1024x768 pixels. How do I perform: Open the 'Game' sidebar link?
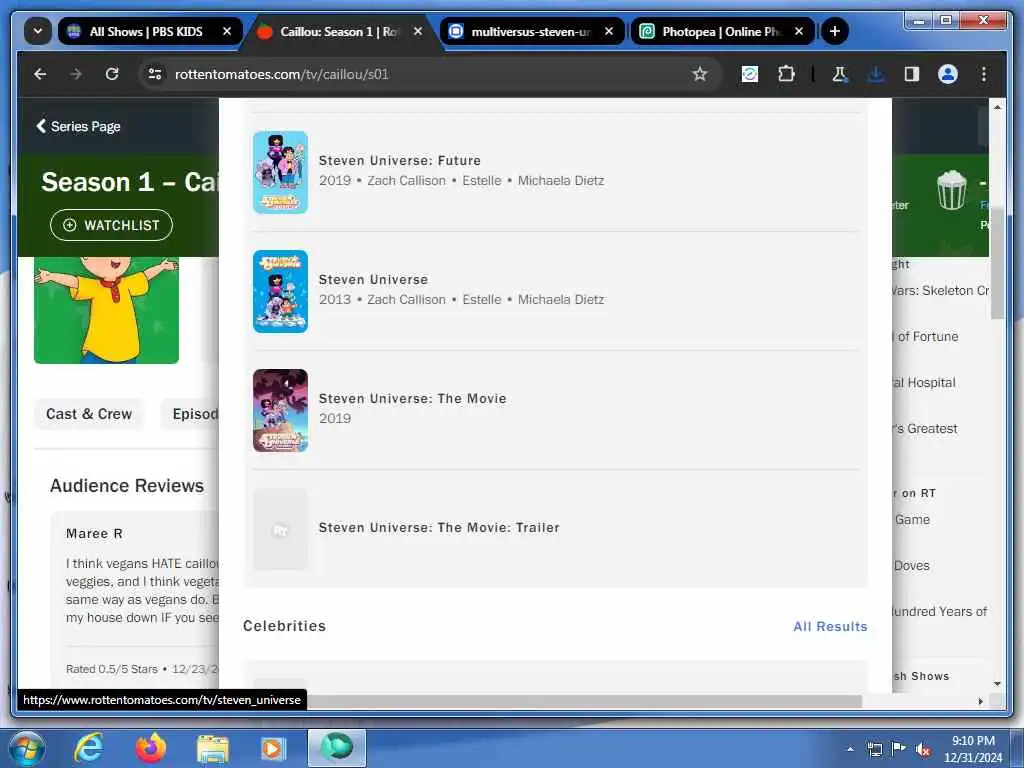[911, 520]
